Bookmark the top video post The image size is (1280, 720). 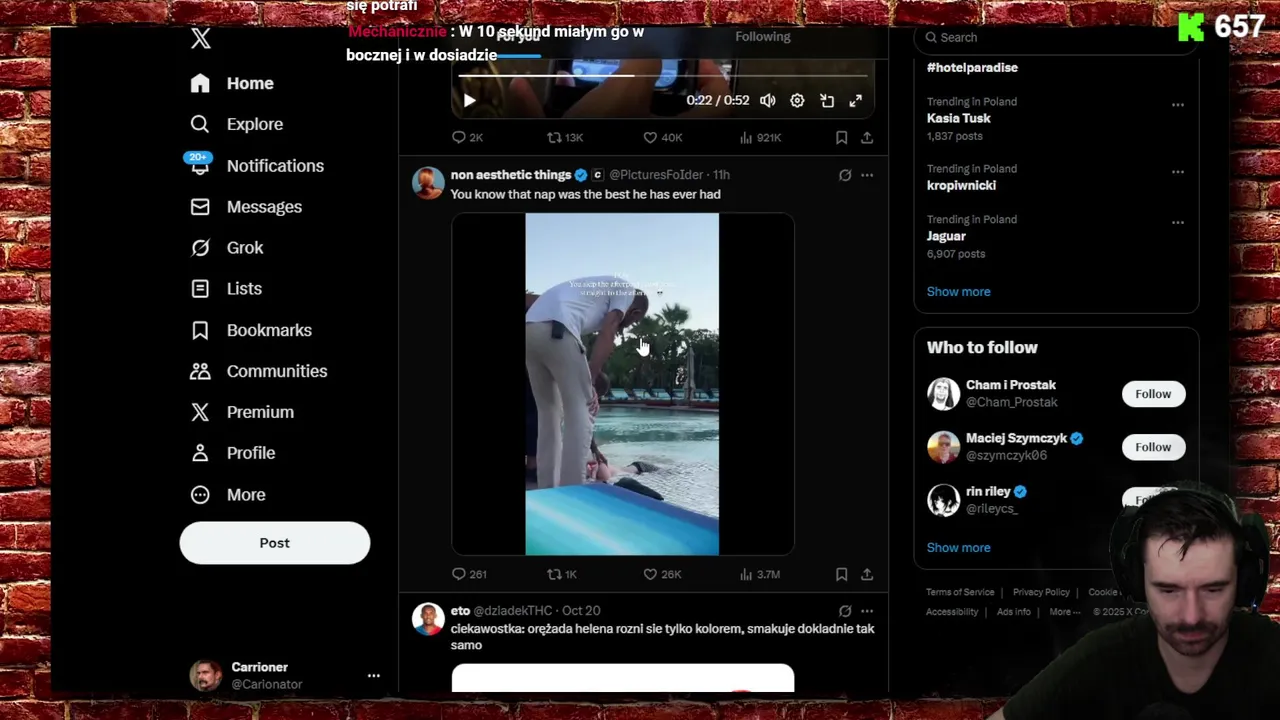(x=841, y=137)
